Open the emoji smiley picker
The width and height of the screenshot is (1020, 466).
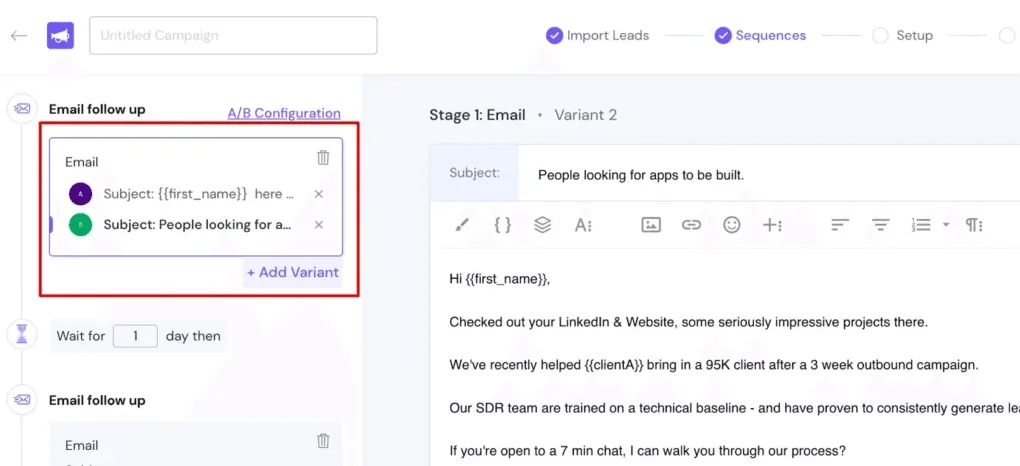[x=732, y=225]
